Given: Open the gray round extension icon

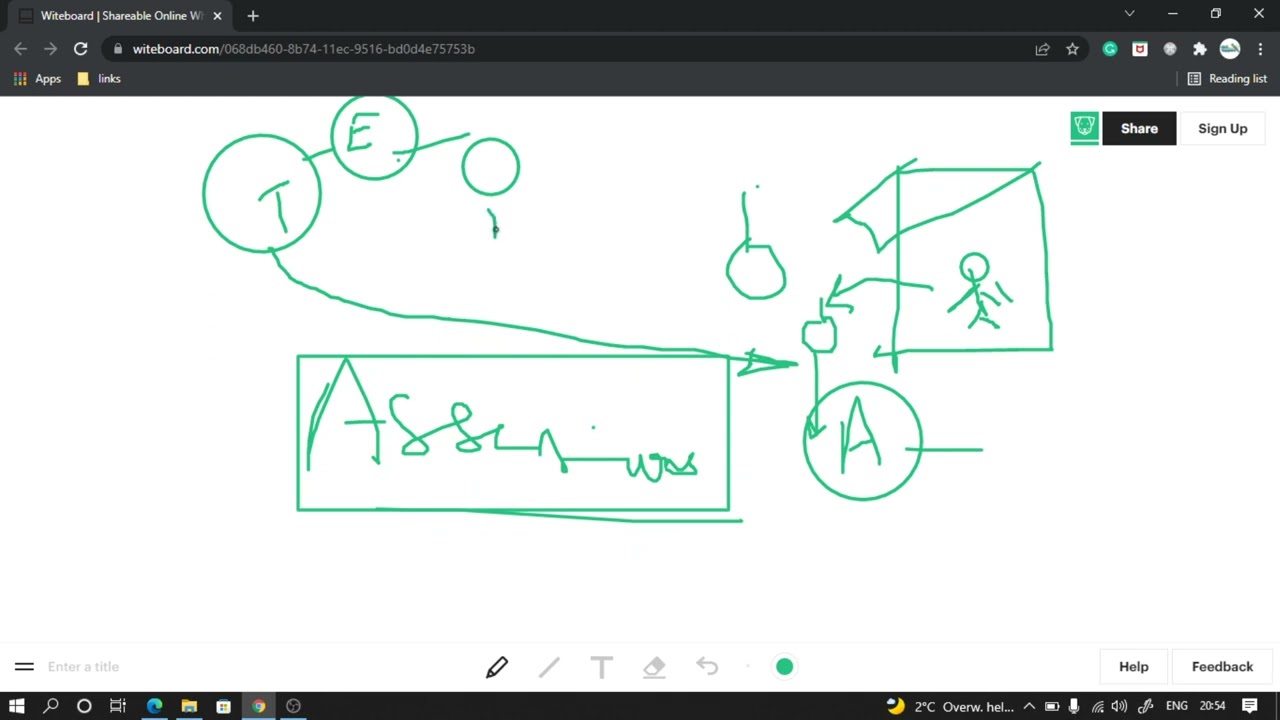Looking at the screenshot, I should [1170, 48].
